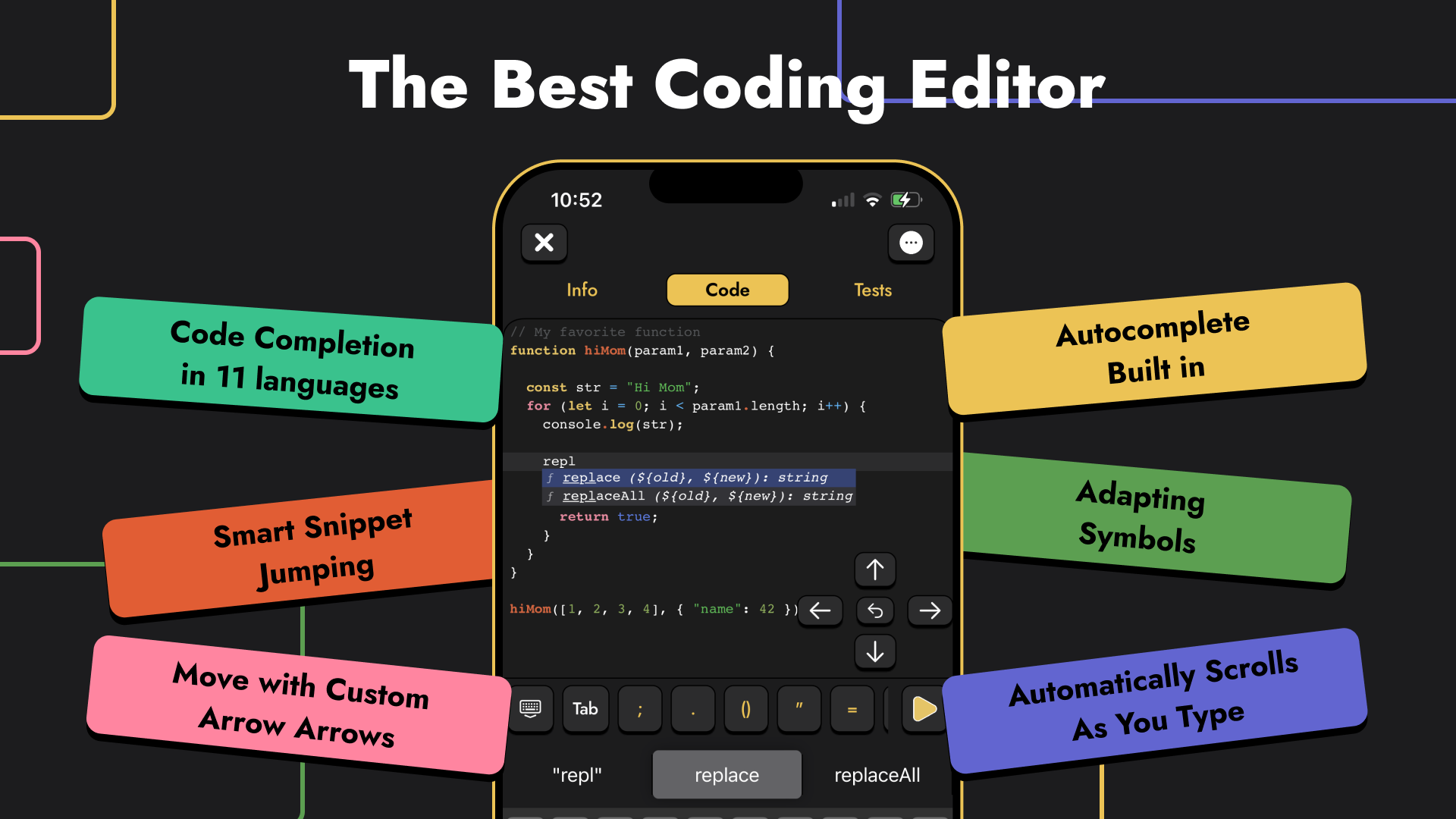Select the Tab key shortcut button
This screenshot has width=1456, height=819.
(584, 709)
